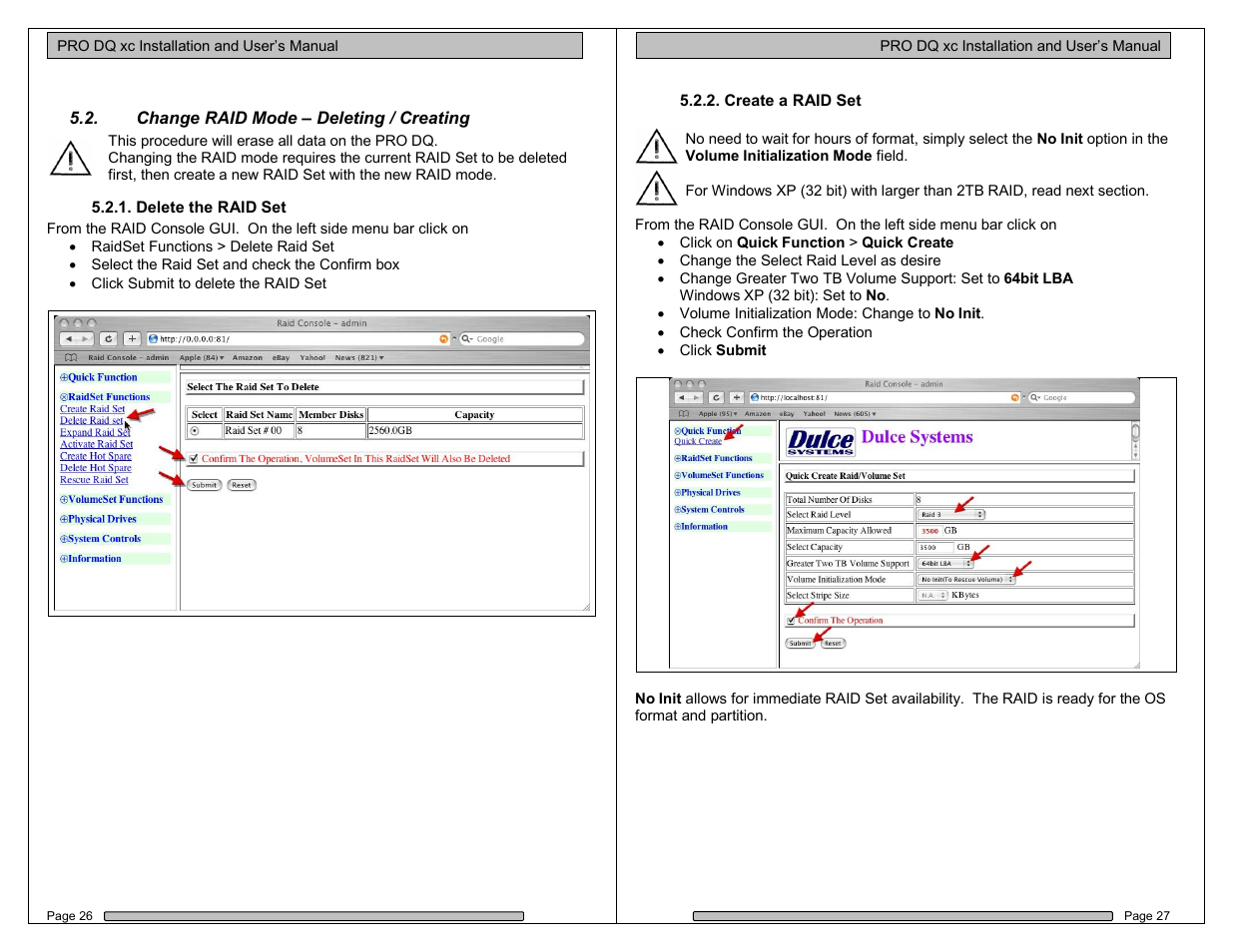Screen dimensions: 1233x952
Task: Open bookmarks book icon left of 'Raid Console - admin'
Action: (71, 357)
